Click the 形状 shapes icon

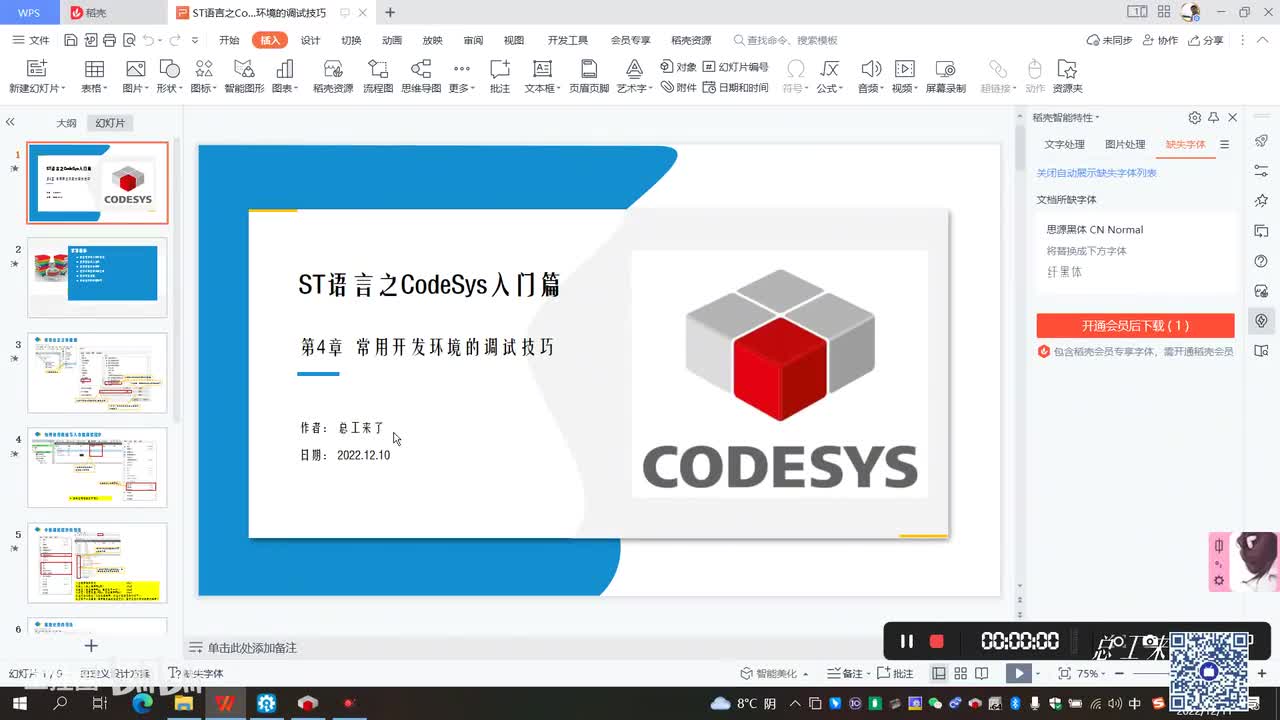click(x=169, y=69)
